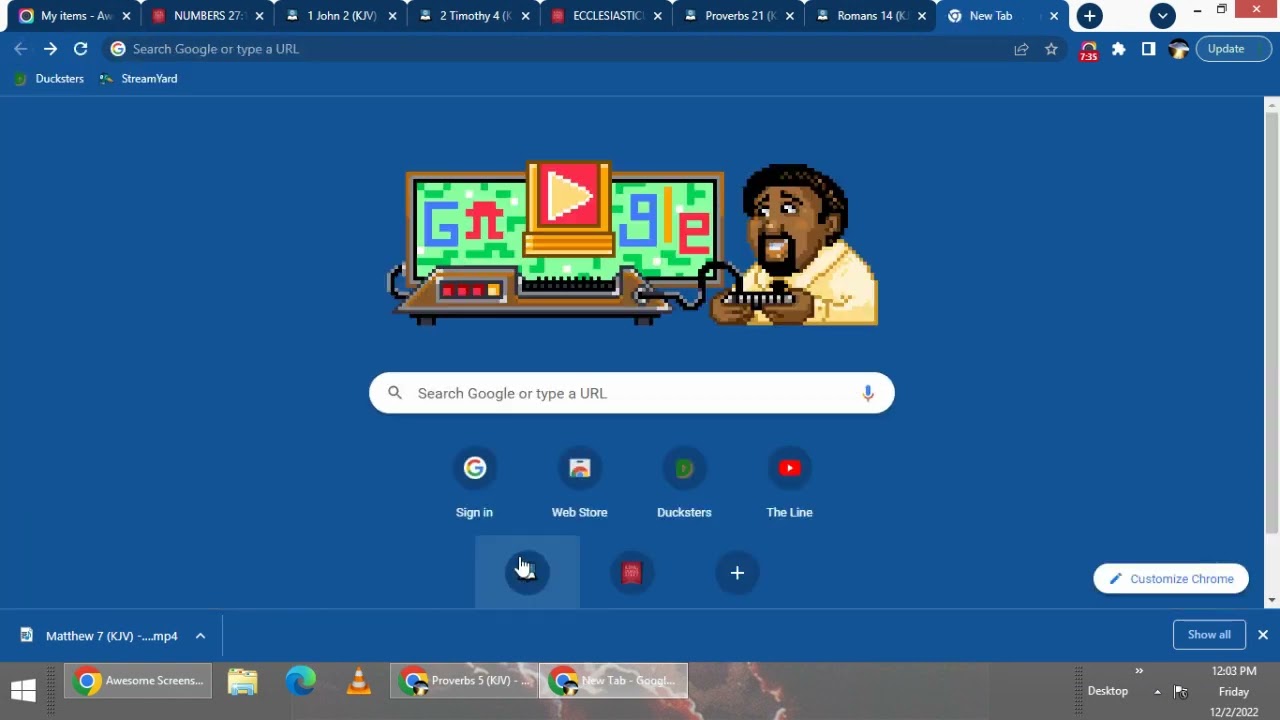Viewport: 1280px width, 720px height.
Task: Click Show all downloads
Action: click(1209, 635)
